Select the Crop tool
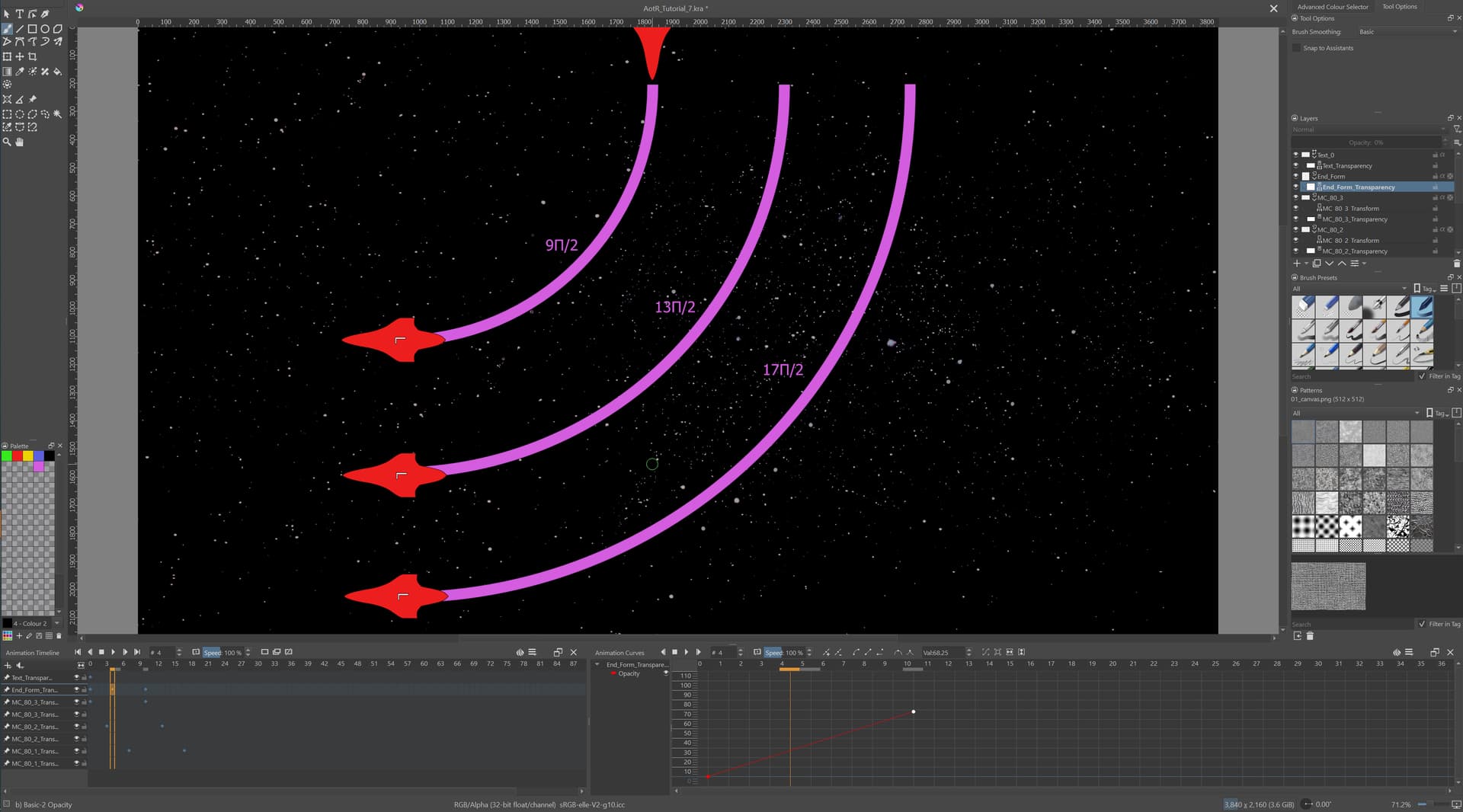This screenshot has height=812, width=1463. pyautogui.click(x=32, y=56)
